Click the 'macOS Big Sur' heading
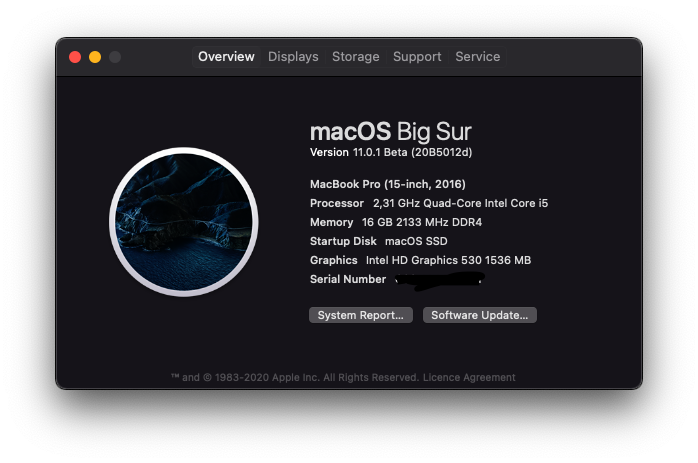 click(x=390, y=131)
